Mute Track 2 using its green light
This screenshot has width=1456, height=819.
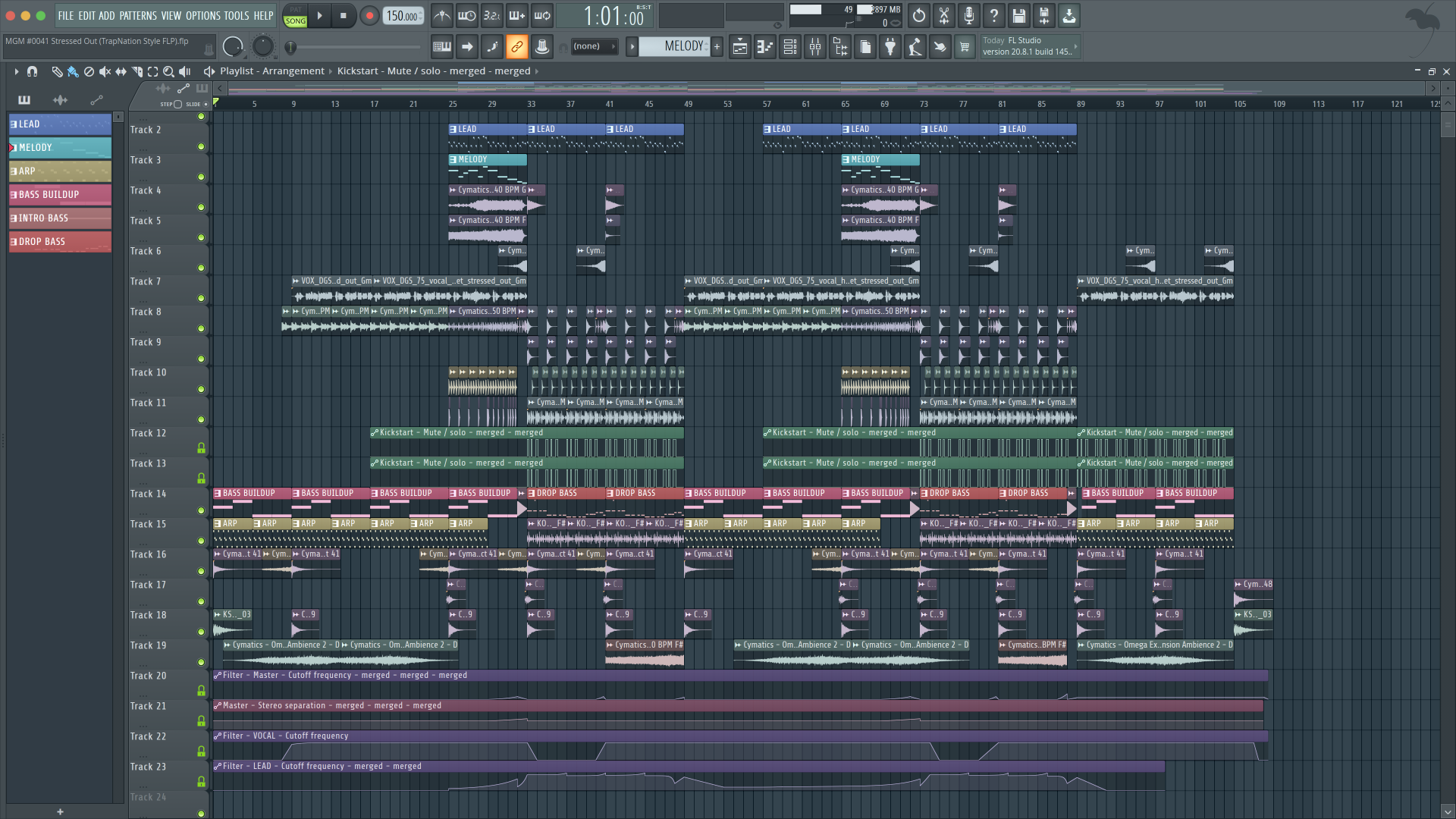point(201,146)
